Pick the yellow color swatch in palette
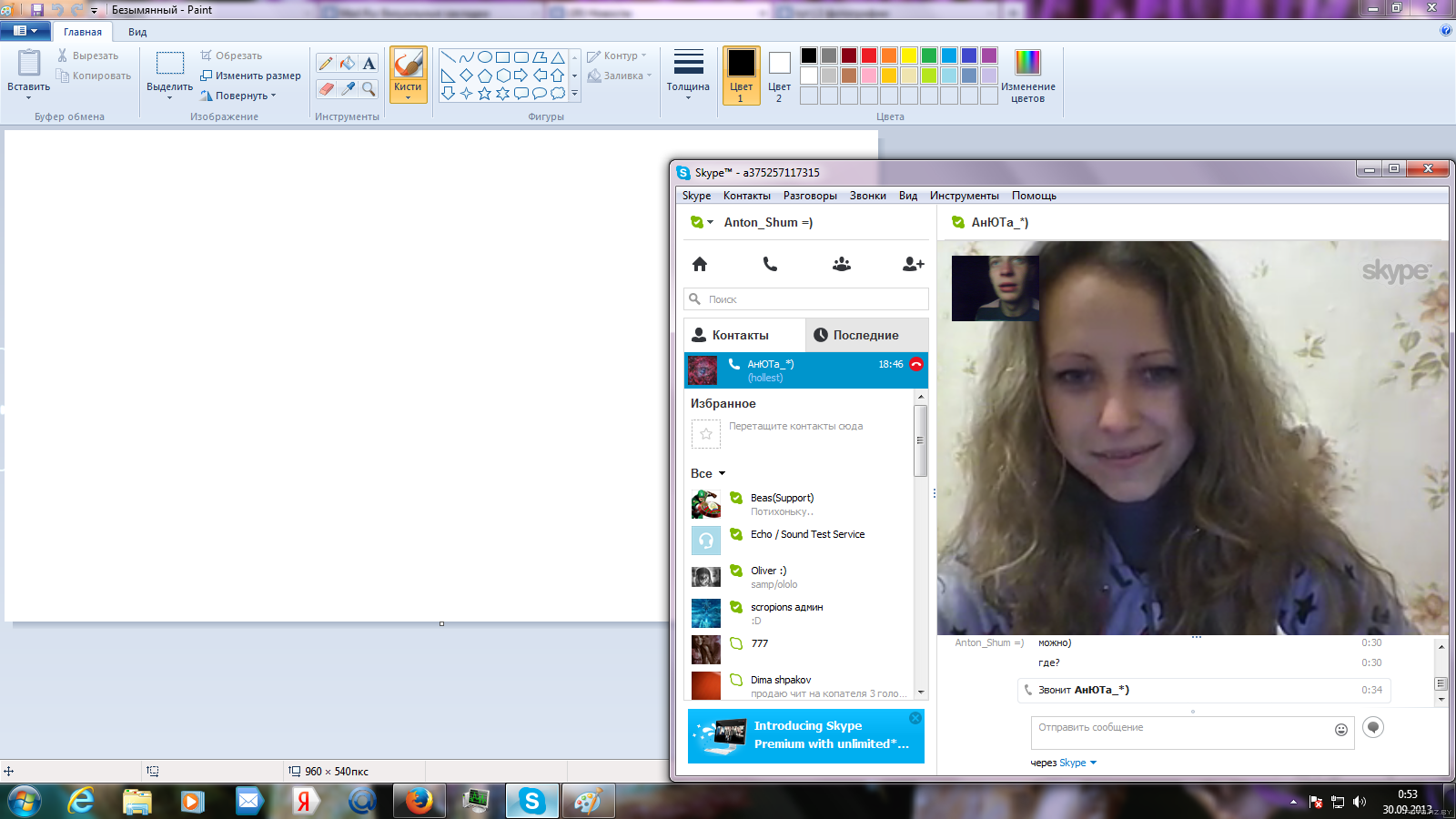 [909, 56]
